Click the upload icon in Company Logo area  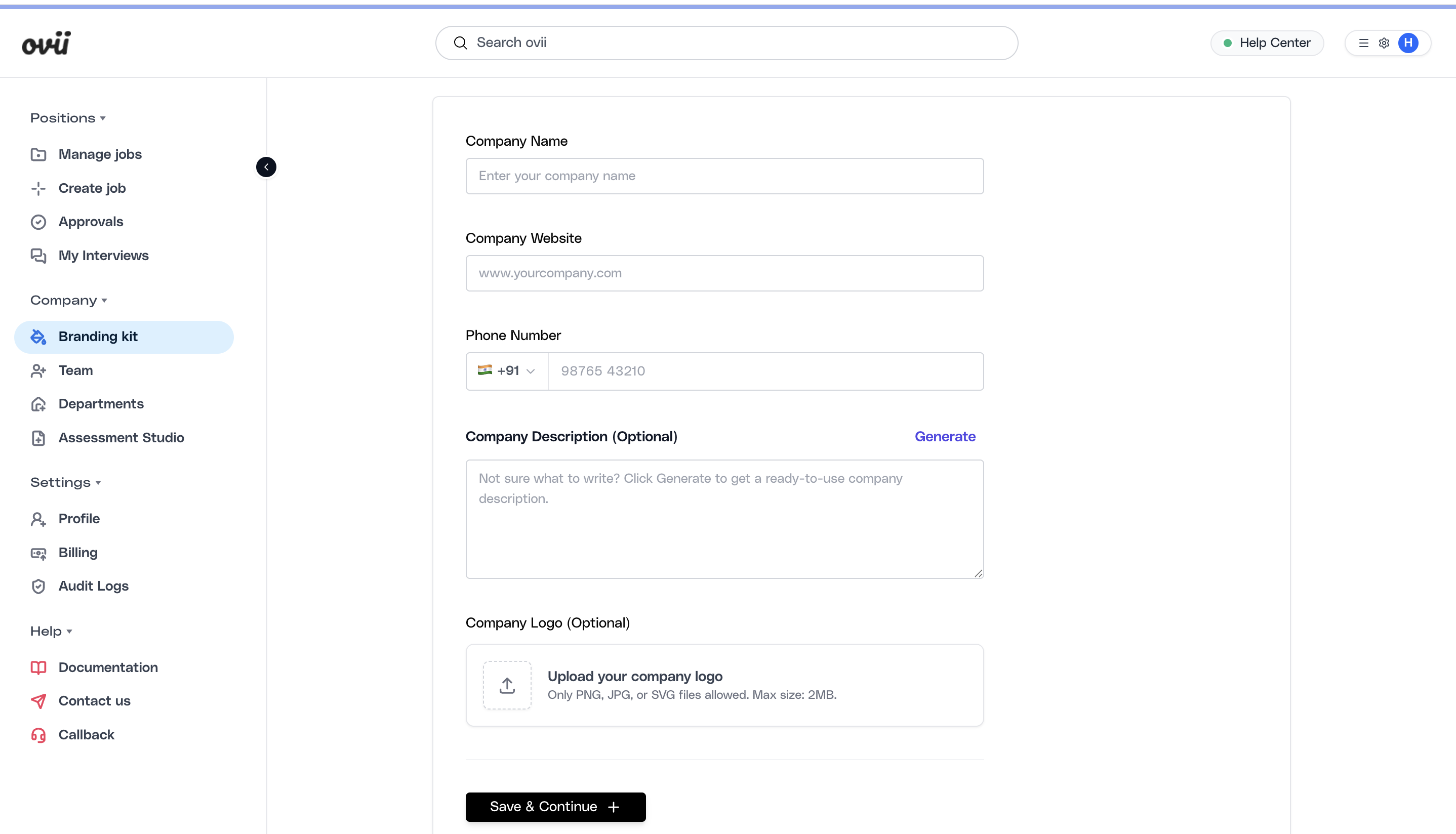point(507,685)
